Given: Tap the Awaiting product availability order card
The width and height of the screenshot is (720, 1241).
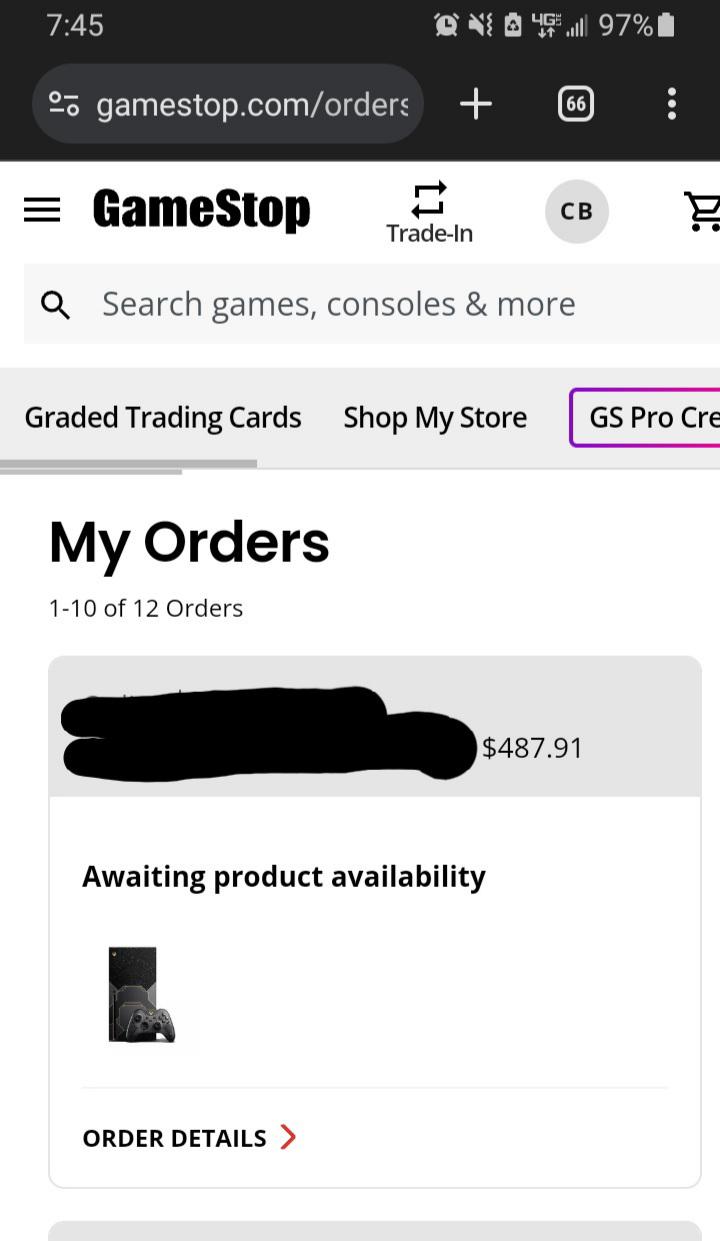Looking at the screenshot, I should point(283,876).
